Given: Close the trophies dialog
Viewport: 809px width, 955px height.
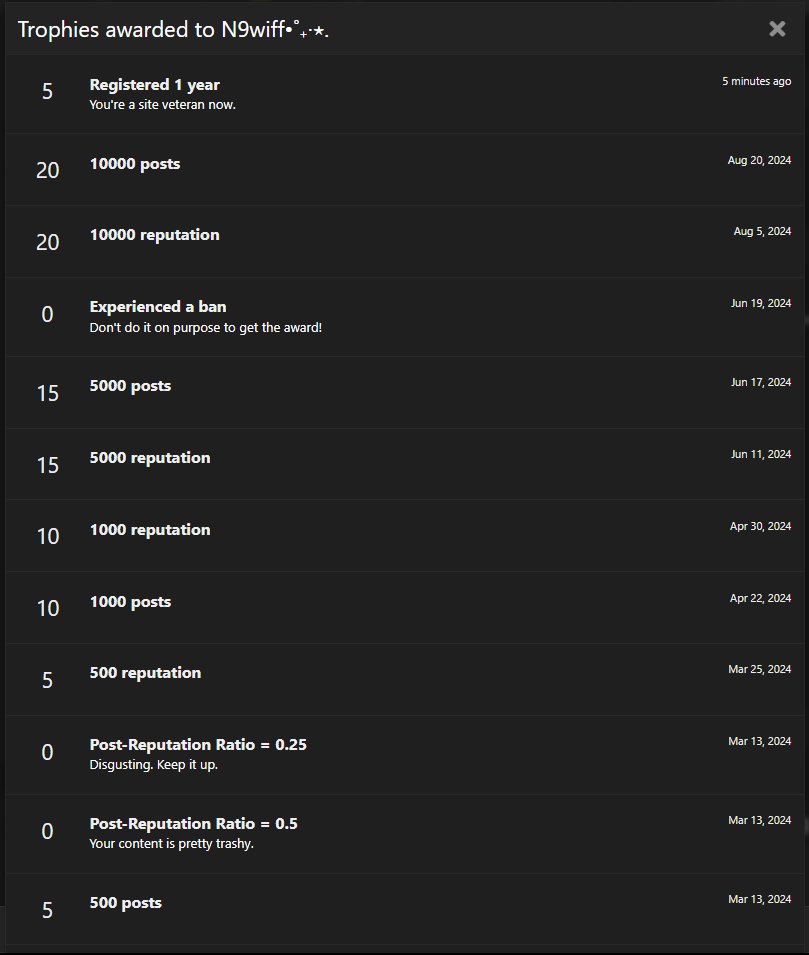Looking at the screenshot, I should 777,29.
